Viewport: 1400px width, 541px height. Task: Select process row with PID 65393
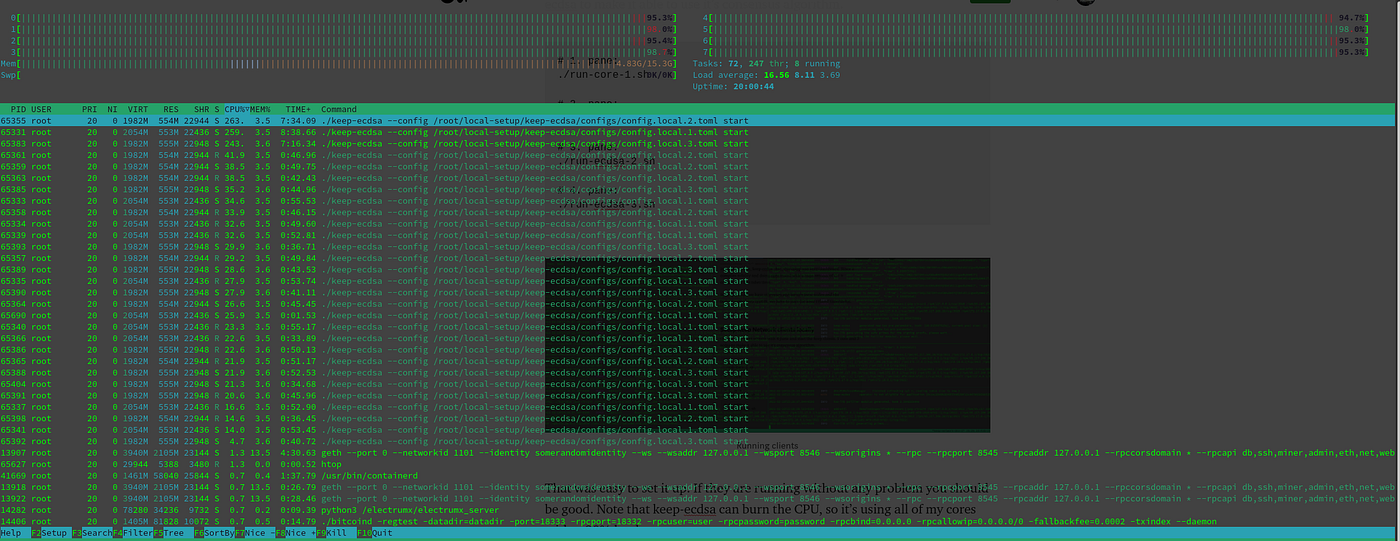pyautogui.click(x=700, y=246)
